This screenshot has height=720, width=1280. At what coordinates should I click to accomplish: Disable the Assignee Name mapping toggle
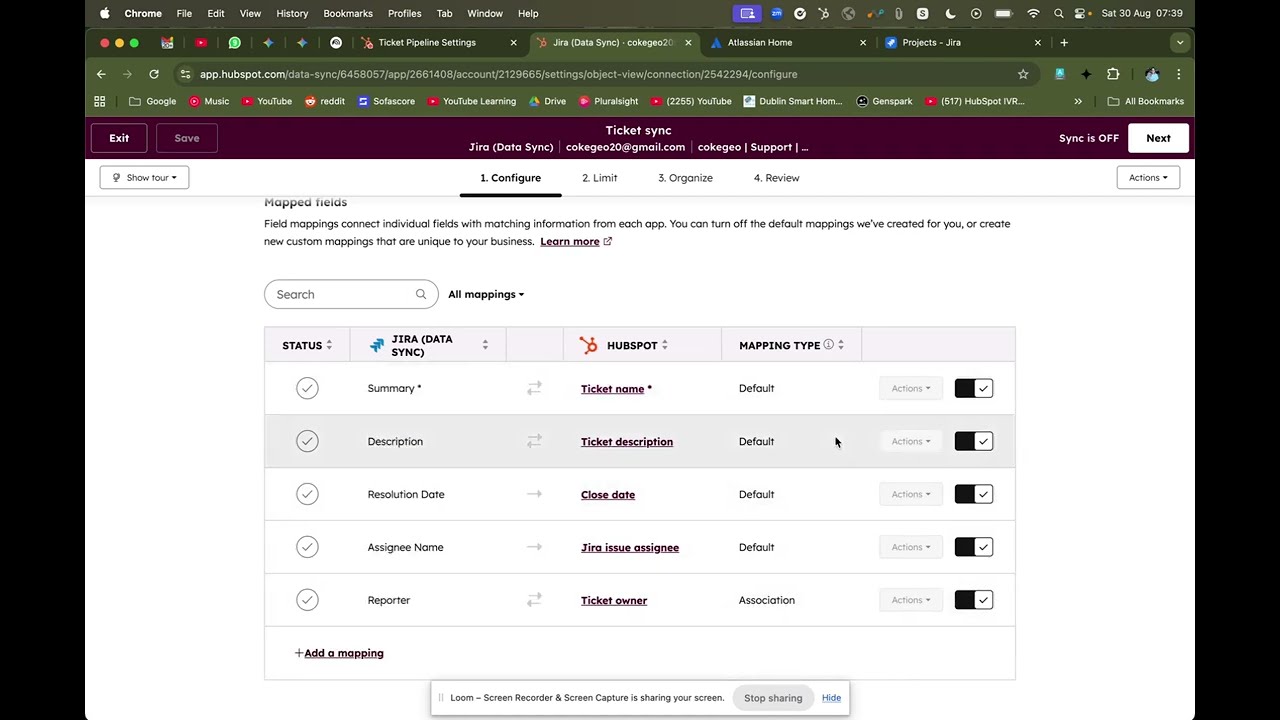[974, 547]
